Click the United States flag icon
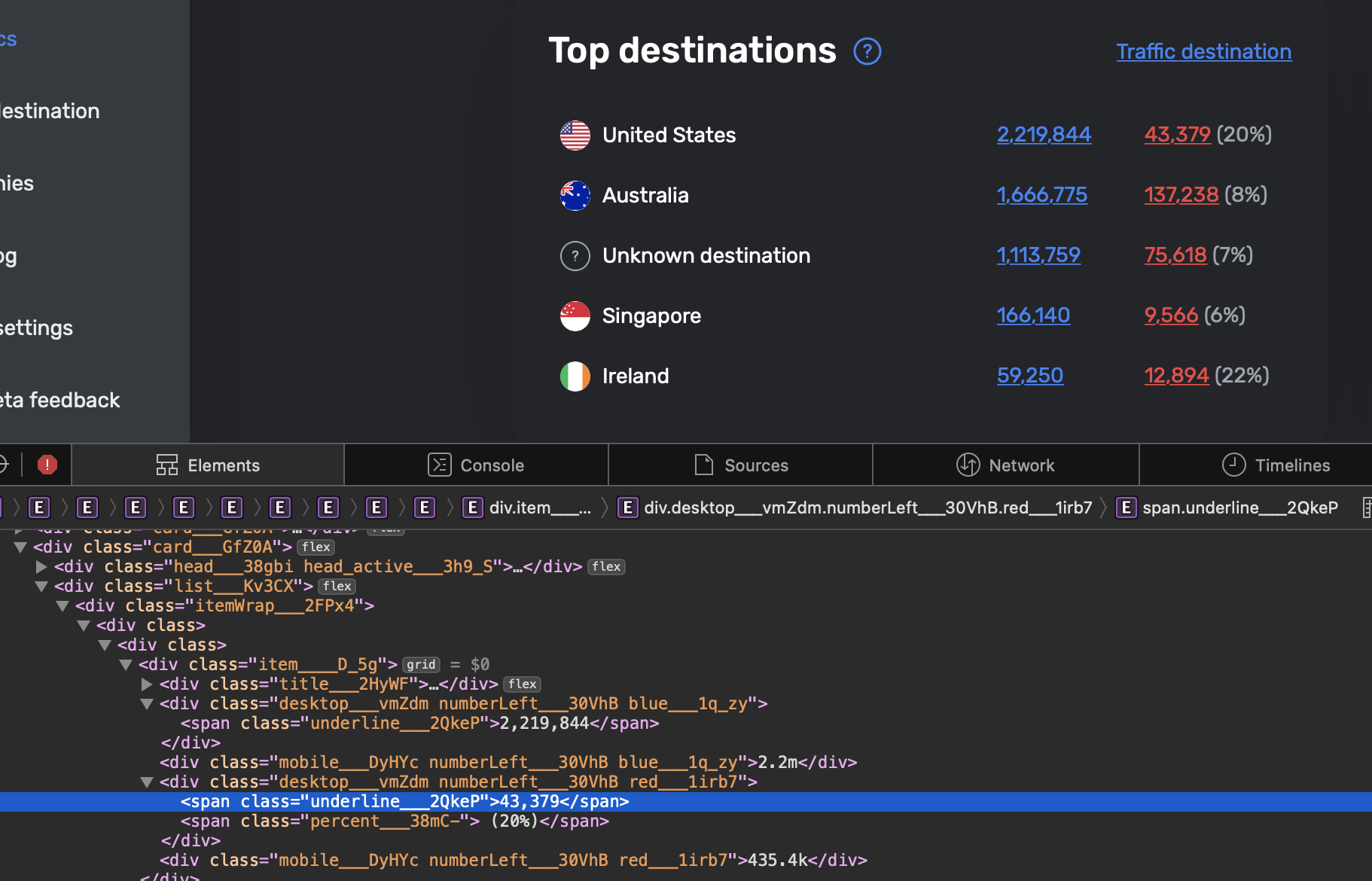 575,136
